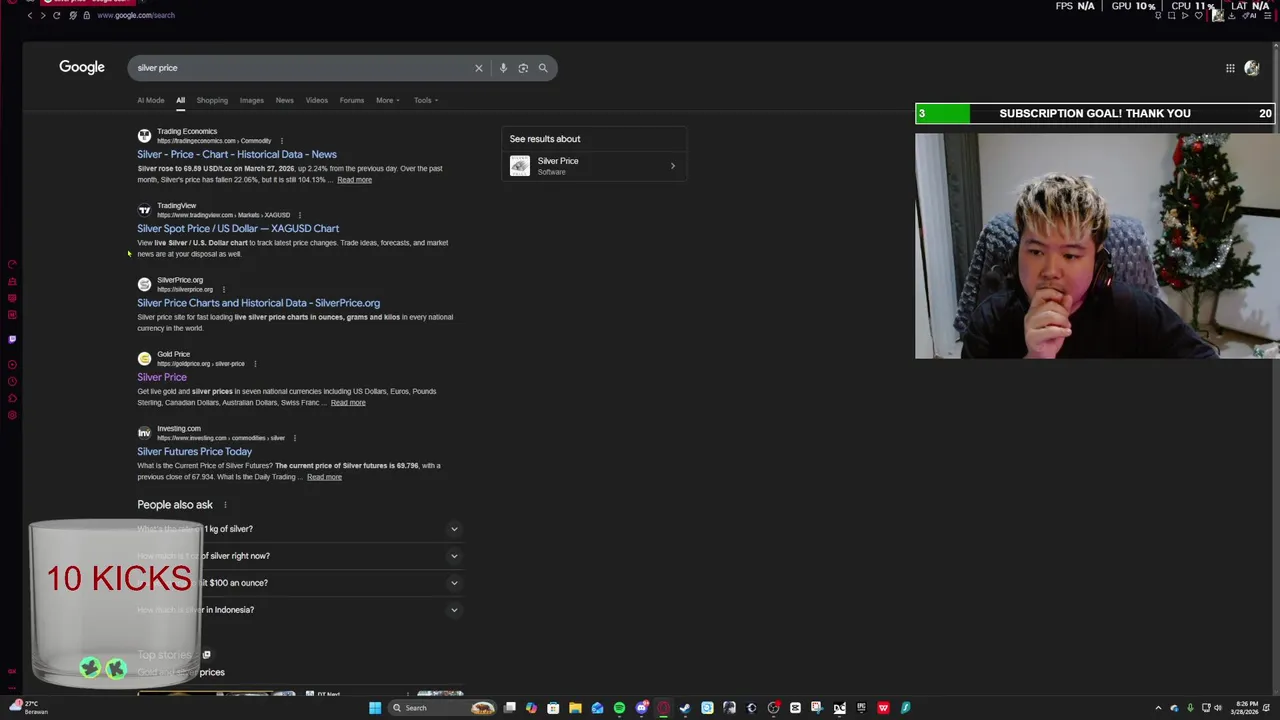Reload the page with the refresh icon
This screenshot has width=1280, height=720.
point(56,15)
